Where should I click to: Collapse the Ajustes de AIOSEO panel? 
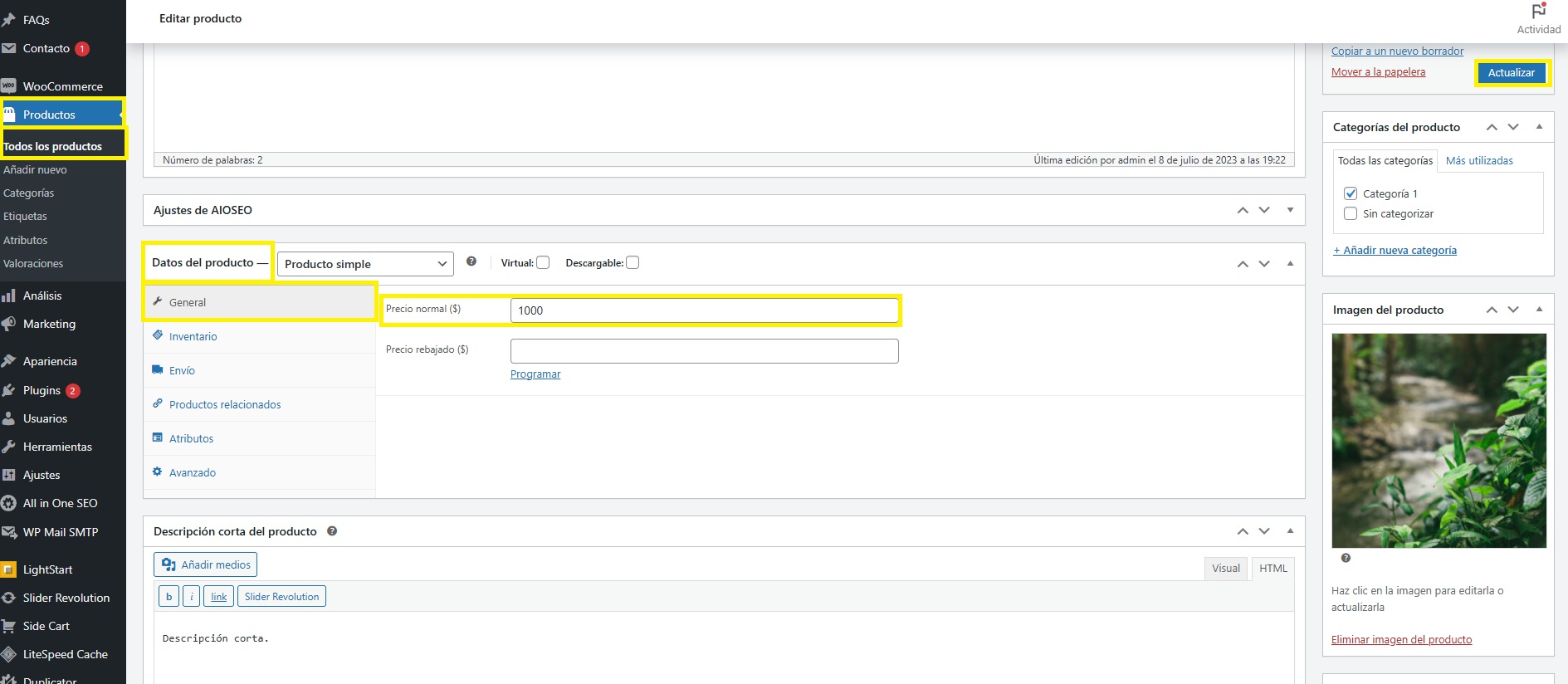[x=1290, y=210]
